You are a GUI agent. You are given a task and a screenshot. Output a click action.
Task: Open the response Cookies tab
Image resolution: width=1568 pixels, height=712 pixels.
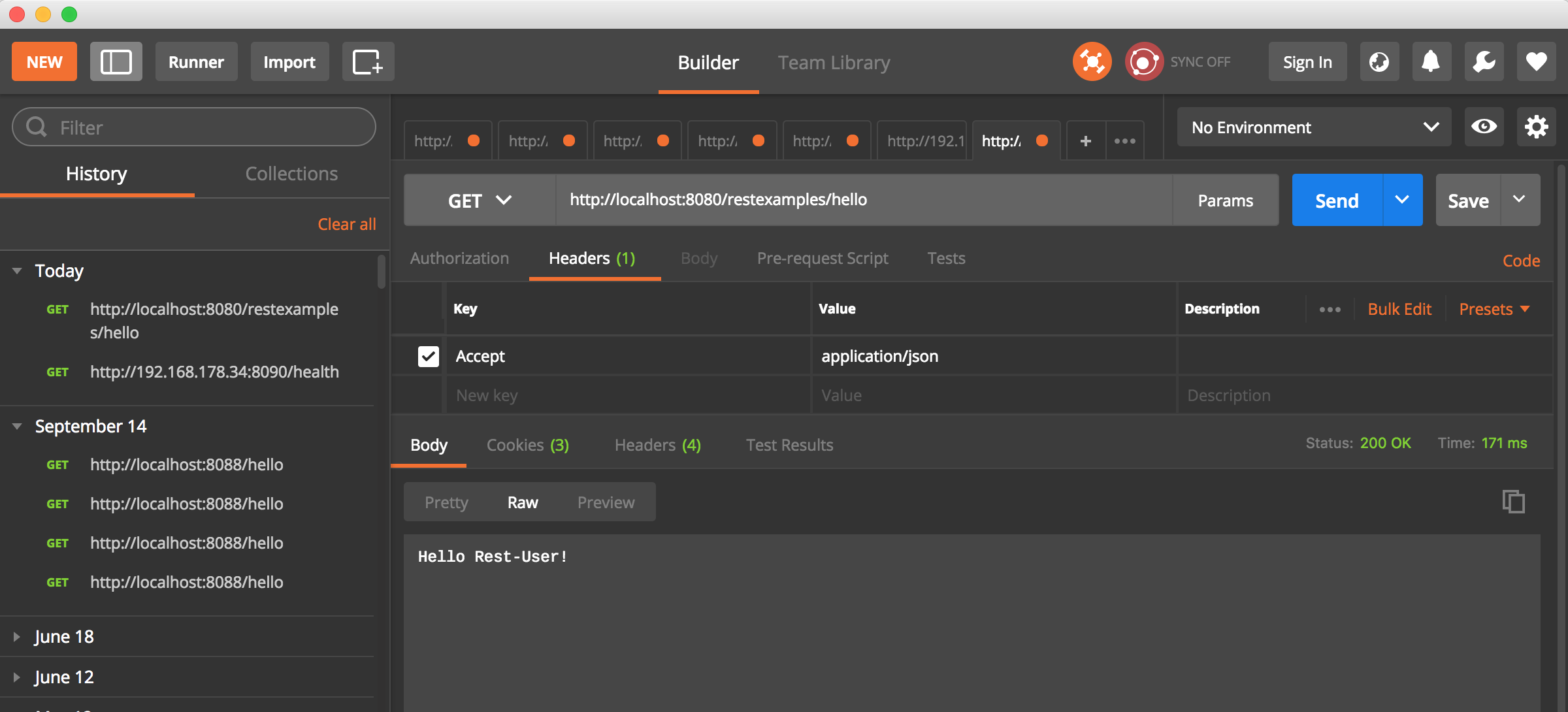(527, 445)
